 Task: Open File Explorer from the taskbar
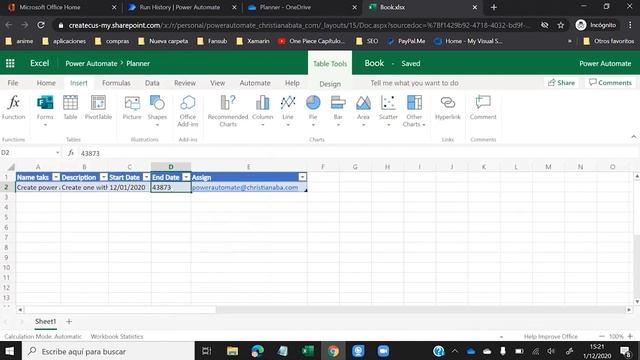[x=233, y=351]
